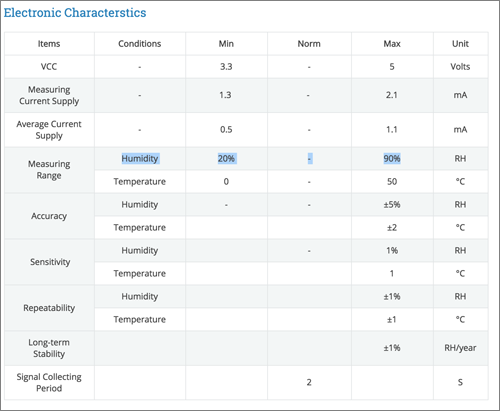
Task: Click the Long-term Stability label
Action: 49,348
